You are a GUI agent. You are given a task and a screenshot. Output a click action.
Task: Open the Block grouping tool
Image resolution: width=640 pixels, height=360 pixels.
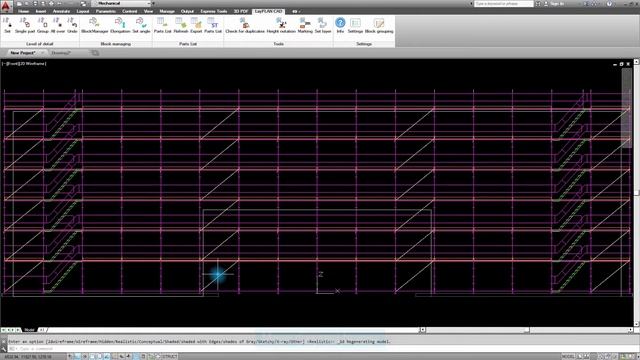point(379,25)
